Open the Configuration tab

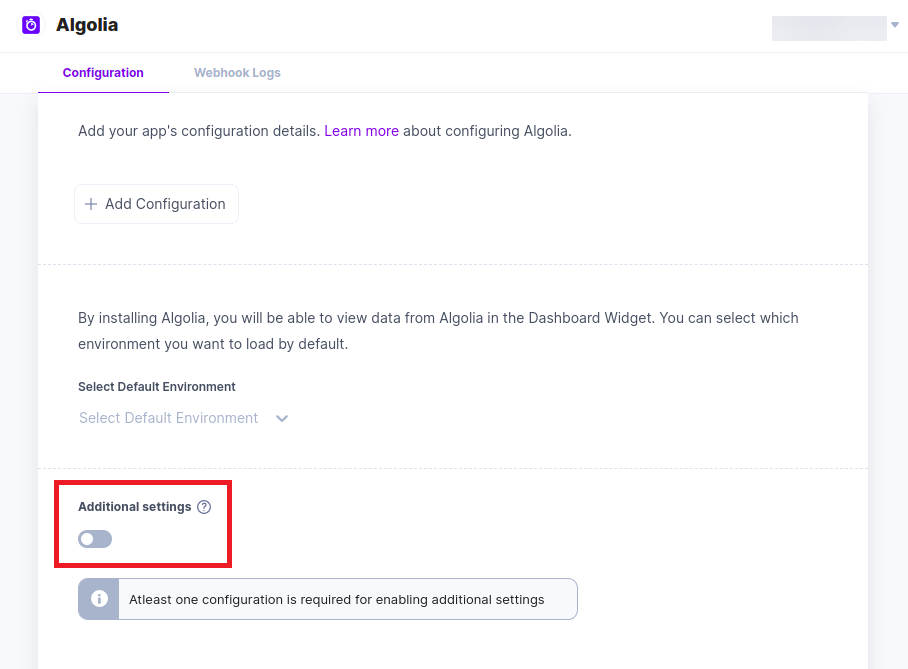coord(103,73)
